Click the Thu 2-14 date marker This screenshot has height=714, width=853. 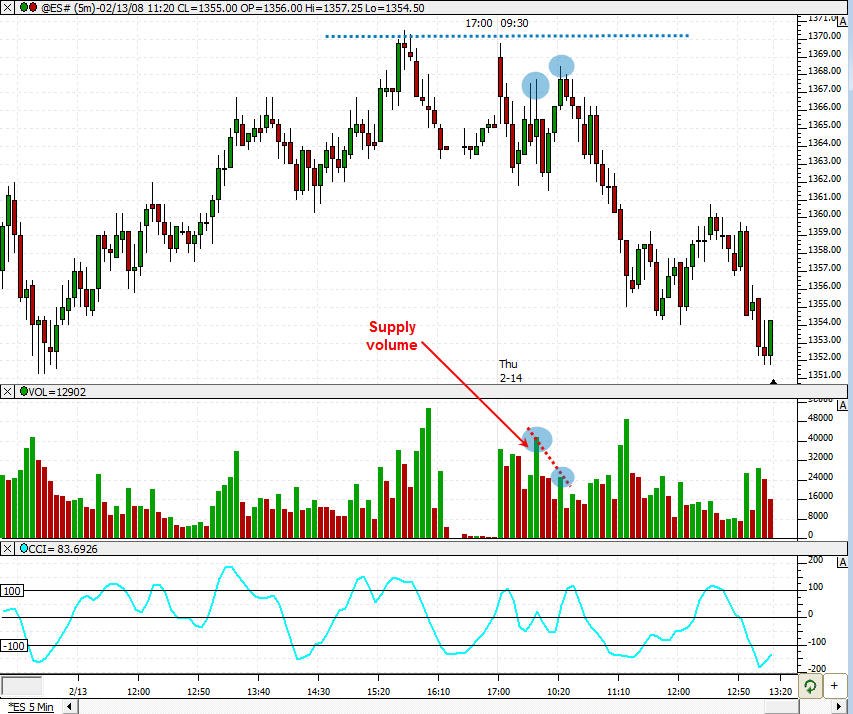click(x=510, y=371)
